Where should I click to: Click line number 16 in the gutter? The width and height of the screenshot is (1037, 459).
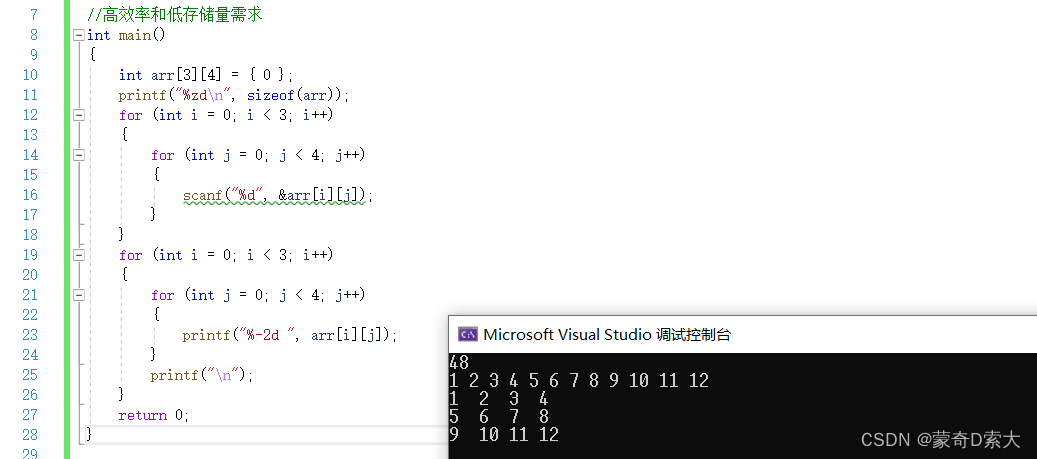[30, 195]
